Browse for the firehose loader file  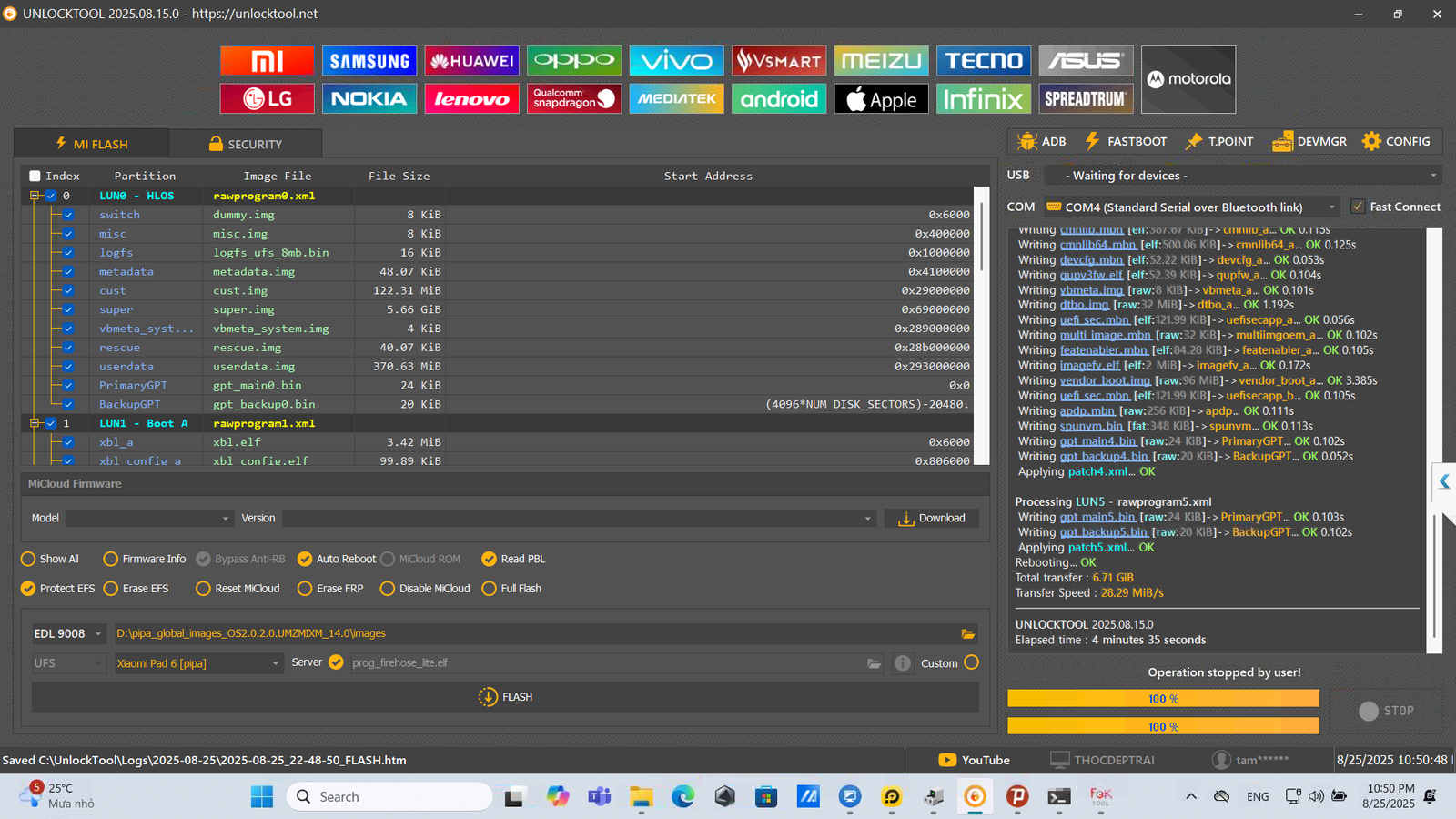[874, 663]
